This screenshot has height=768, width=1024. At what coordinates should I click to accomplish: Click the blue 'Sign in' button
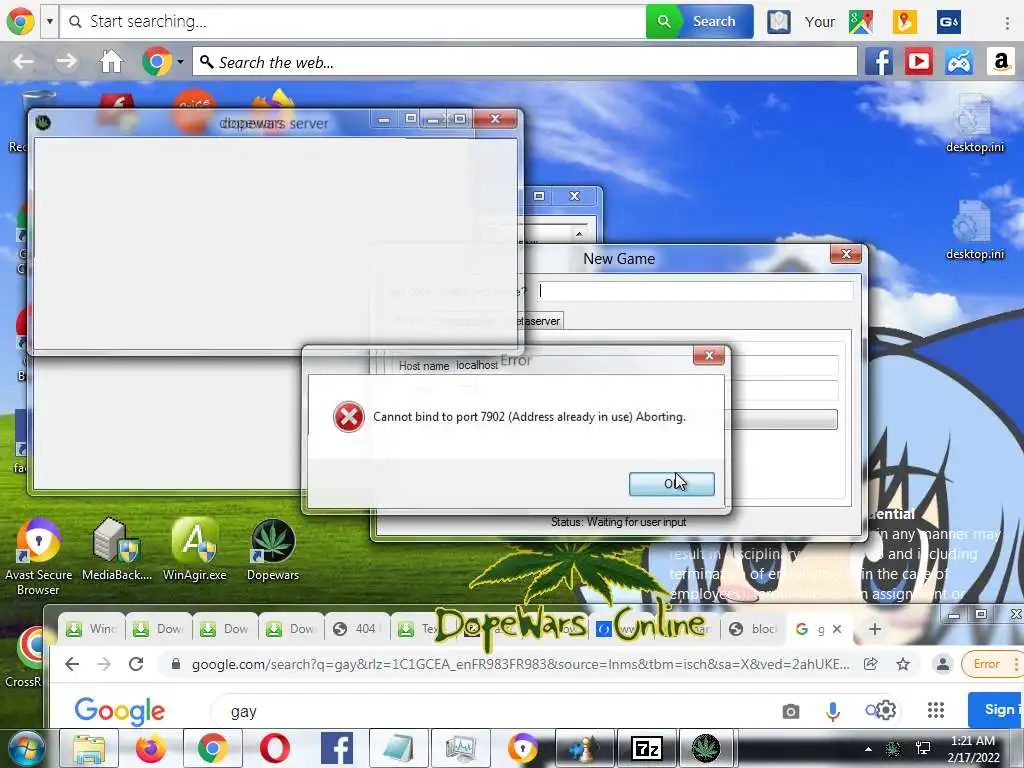tap(995, 710)
